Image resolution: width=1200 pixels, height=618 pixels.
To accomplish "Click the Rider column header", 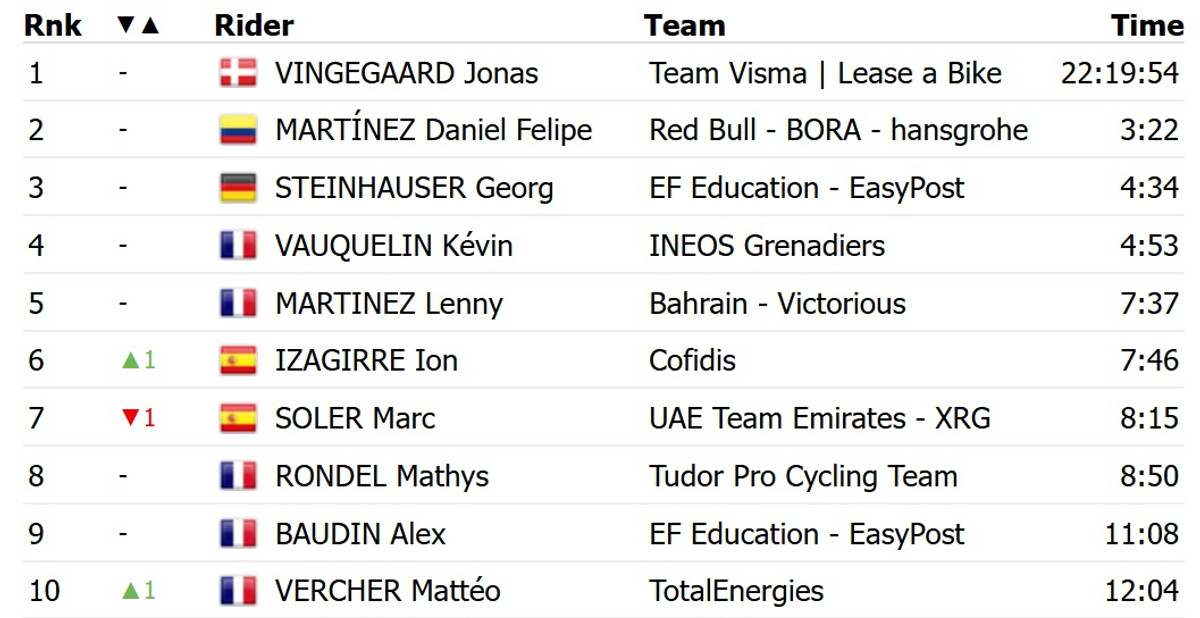I will click(254, 25).
